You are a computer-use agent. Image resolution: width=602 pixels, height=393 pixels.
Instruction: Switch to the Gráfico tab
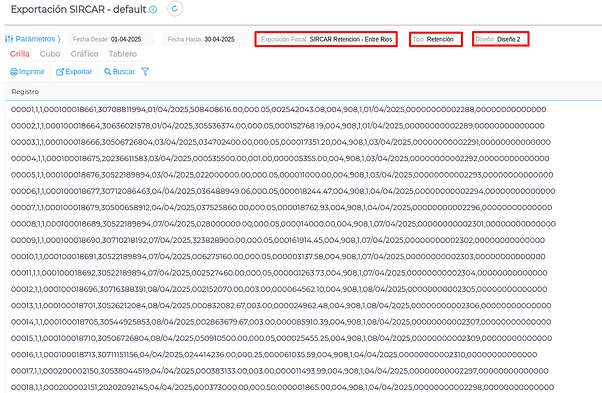point(84,54)
